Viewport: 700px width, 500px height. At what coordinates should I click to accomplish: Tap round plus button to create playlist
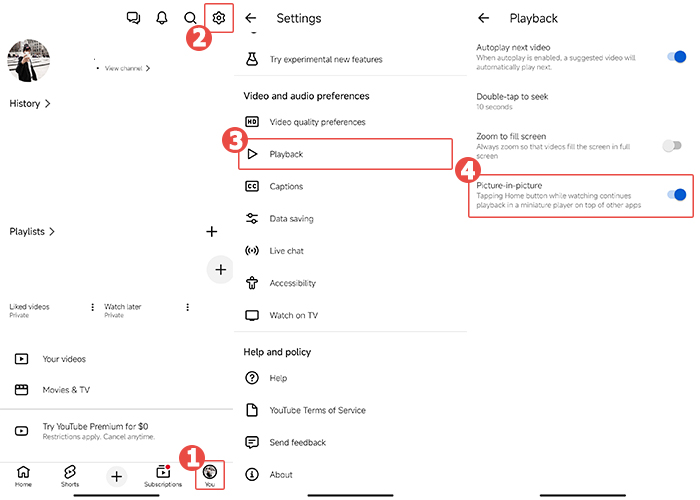[x=220, y=270]
